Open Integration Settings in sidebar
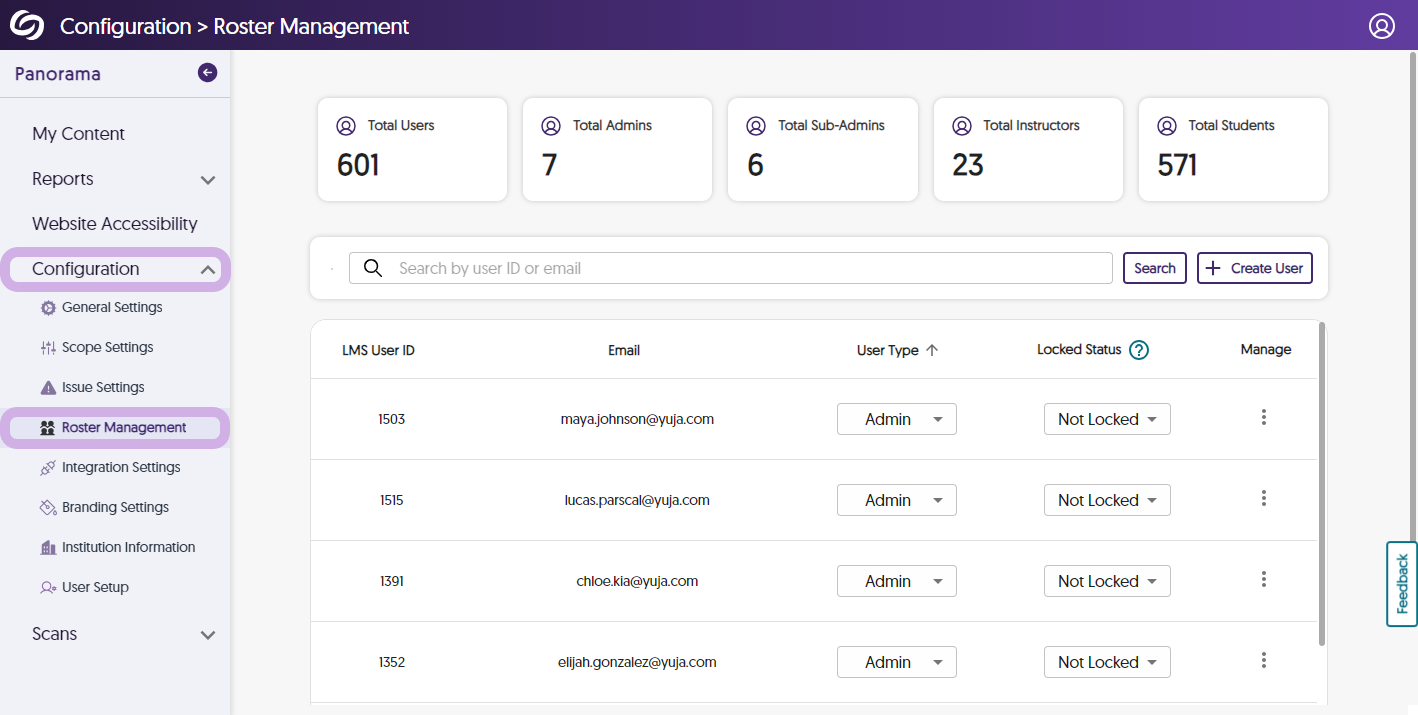This screenshot has width=1418, height=715. 120,467
